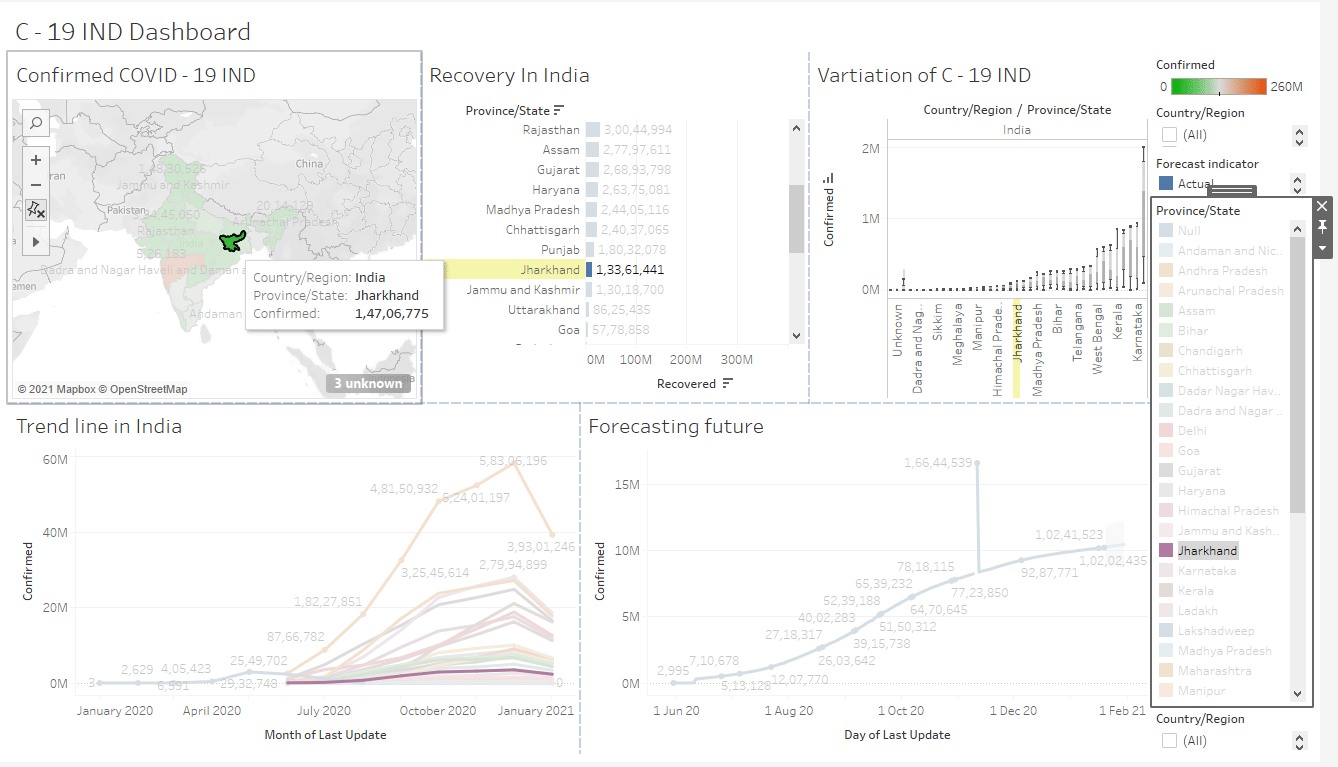The width and height of the screenshot is (1338, 767).
Task: Click the 3 unknown map indicator
Action: click(368, 383)
